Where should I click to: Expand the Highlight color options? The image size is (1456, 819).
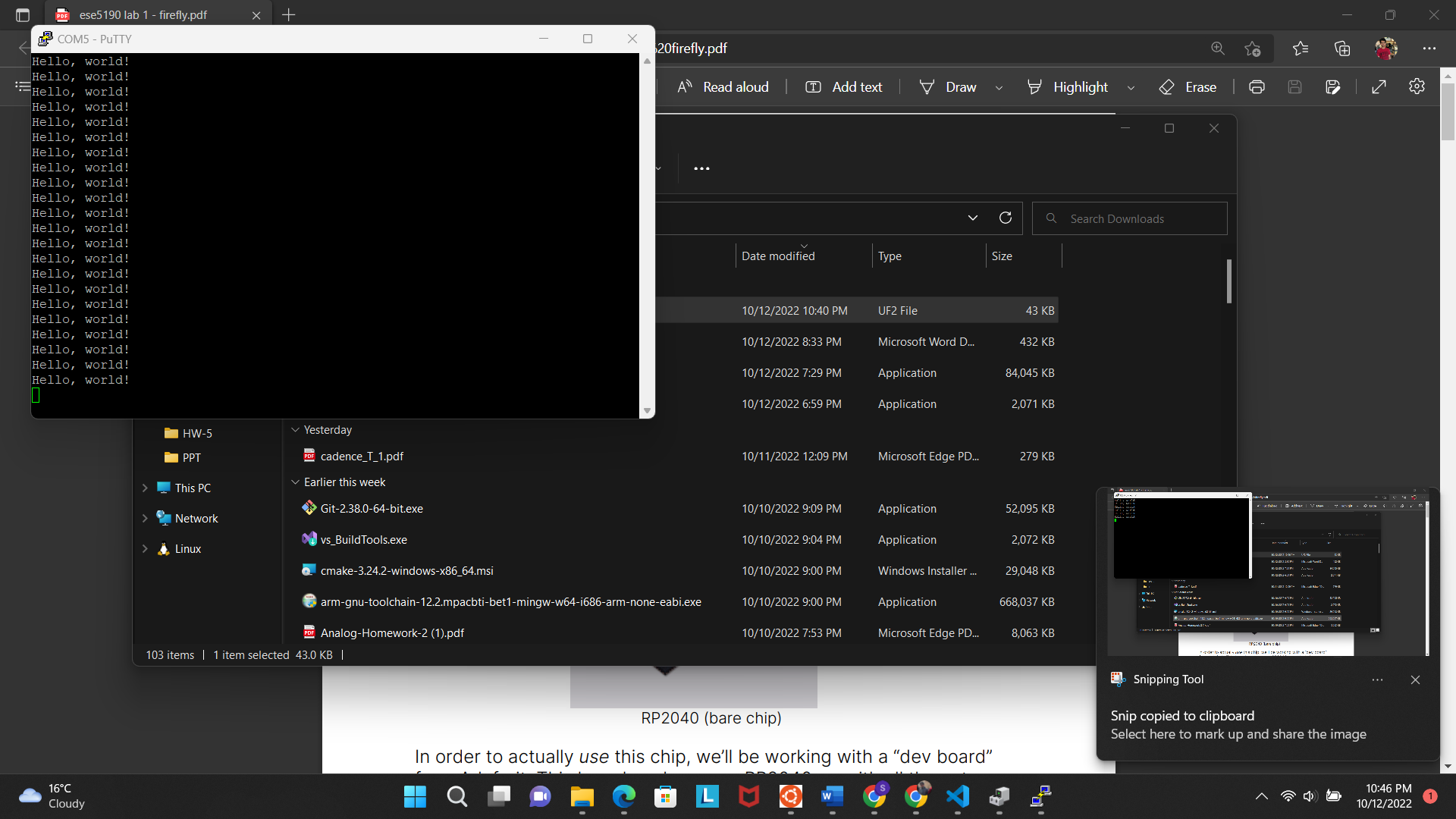pyautogui.click(x=1131, y=87)
